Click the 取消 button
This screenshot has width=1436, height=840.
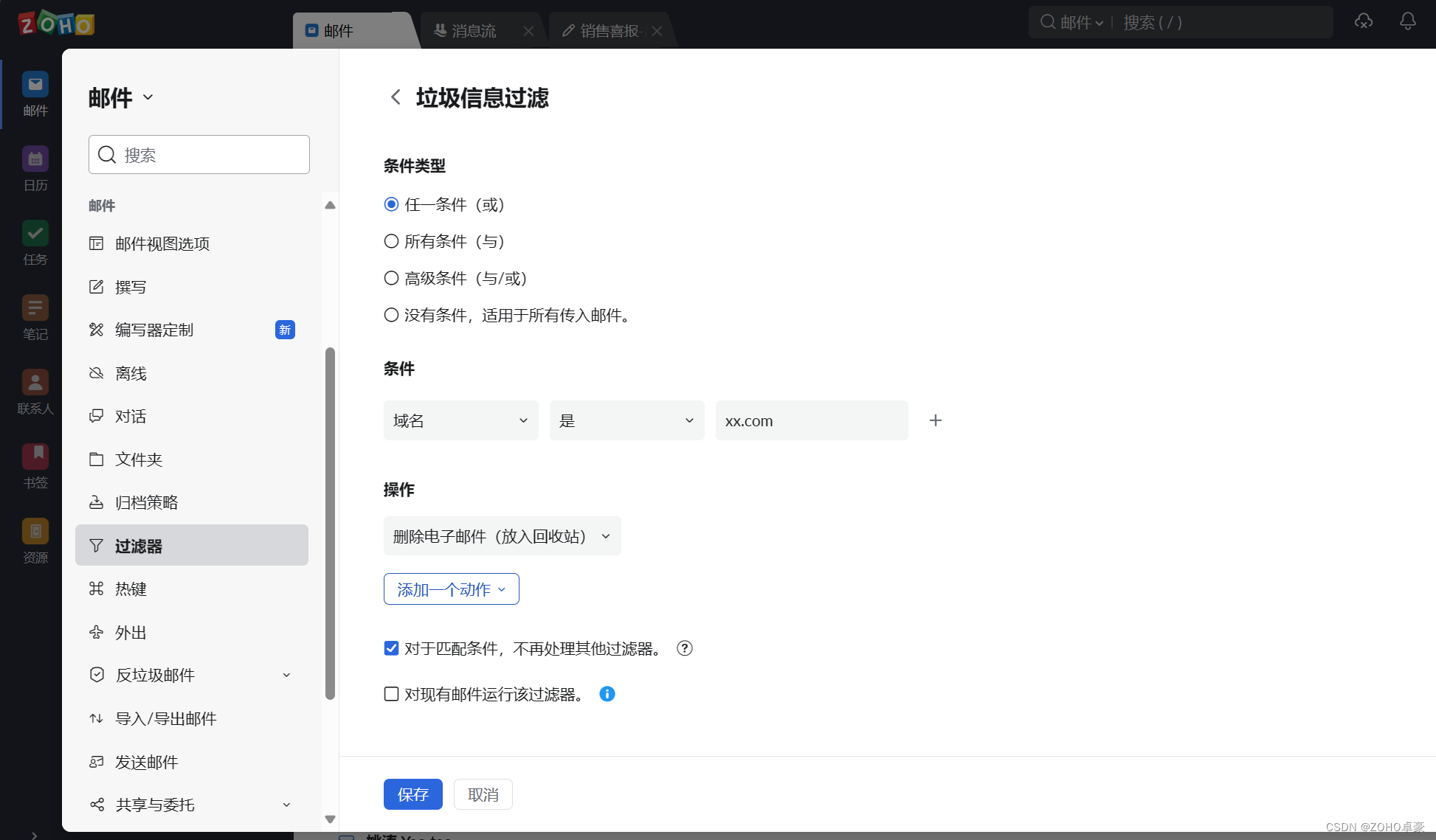[x=483, y=794]
